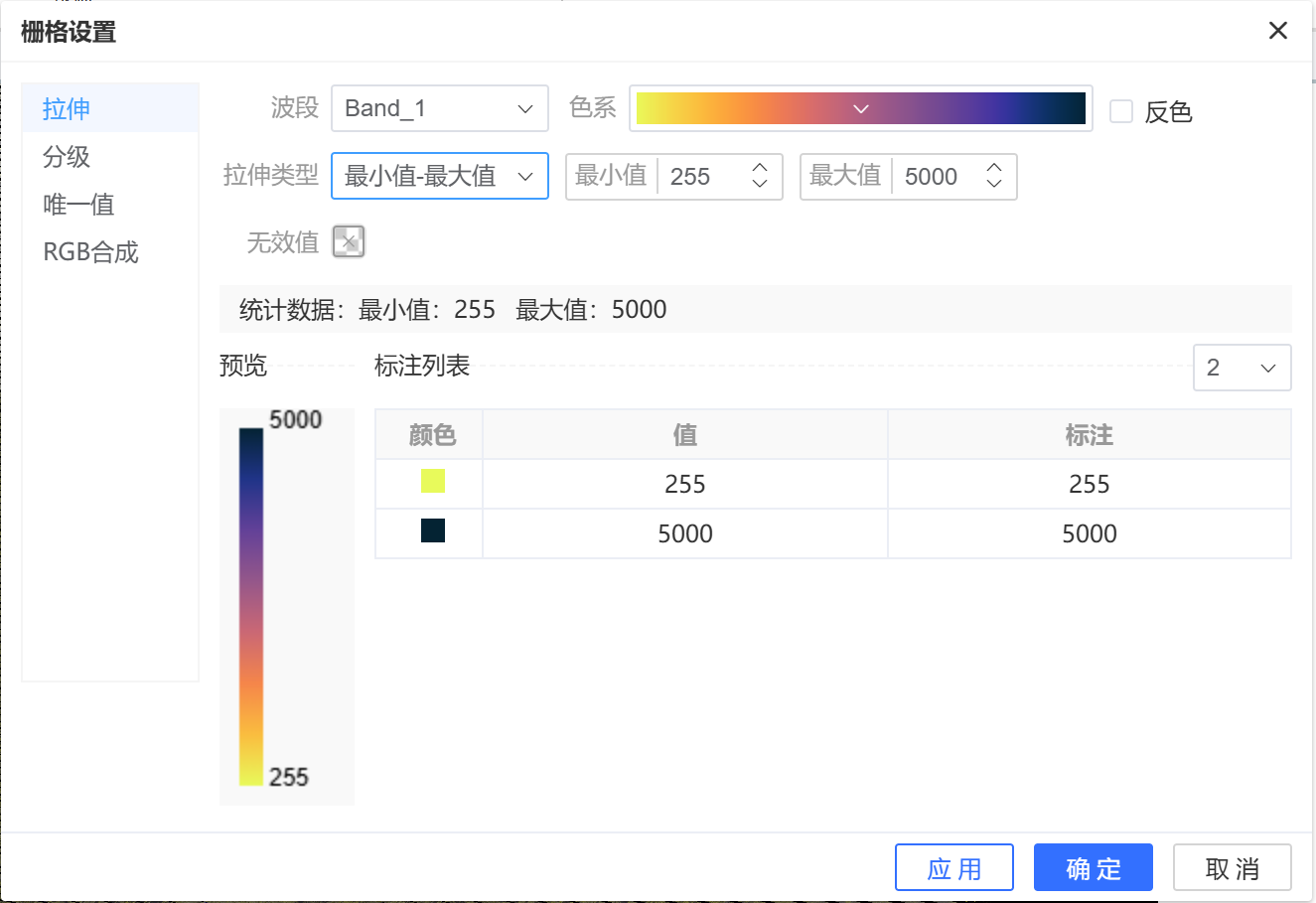Open the 波段 Band_1 dropdown
Viewport: 1316px width, 903px height.
(x=439, y=108)
